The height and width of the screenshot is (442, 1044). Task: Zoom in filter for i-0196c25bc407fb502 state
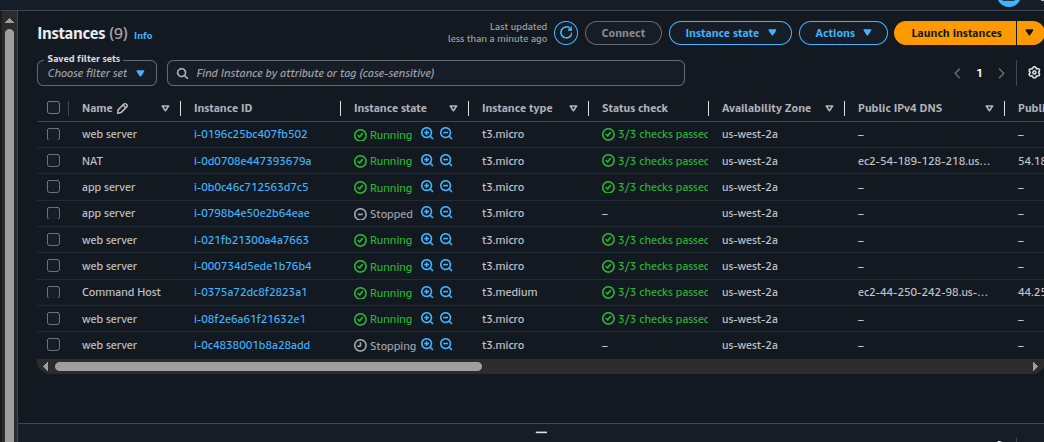(x=427, y=134)
